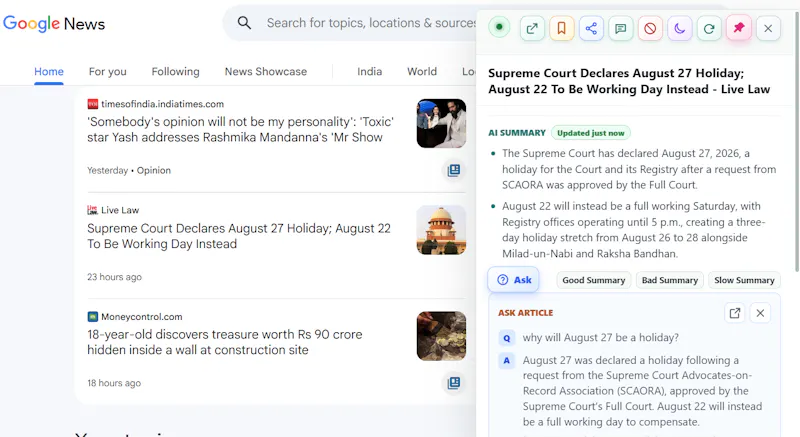Image resolution: width=800 pixels, height=437 pixels.
Task: Switch to the For you tab
Action: (x=108, y=71)
